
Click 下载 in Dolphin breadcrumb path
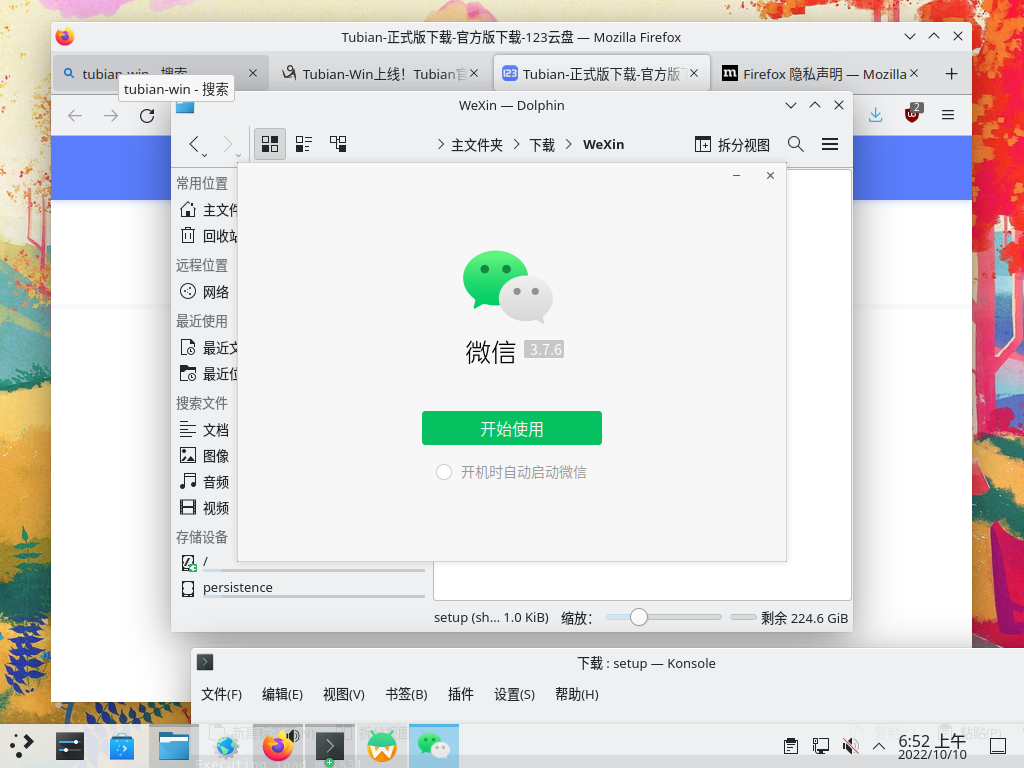coord(541,145)
